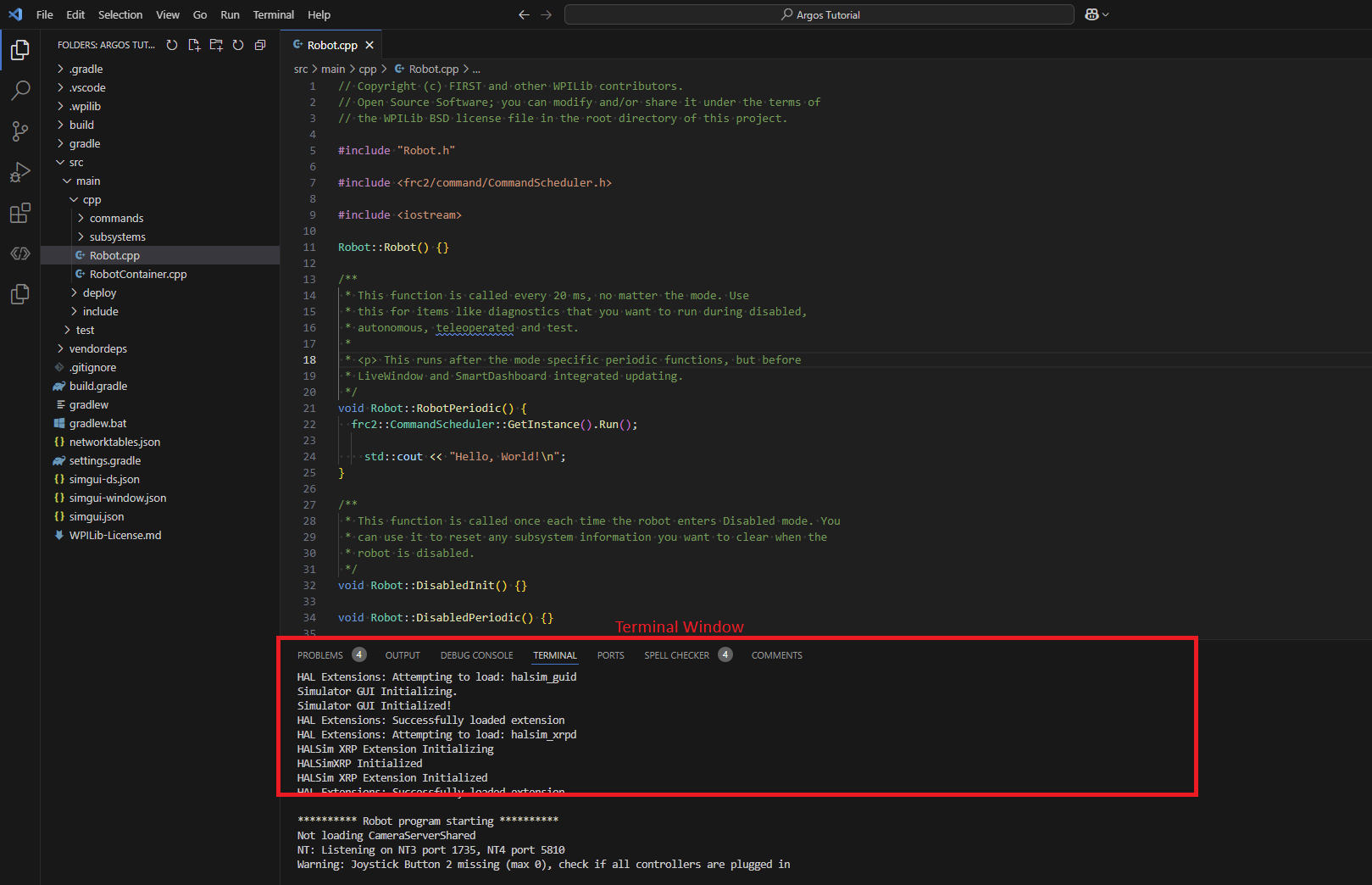This screenshot has height=885, width=1372.
Task: Open the Terminal menu
Action: (273, 14)
